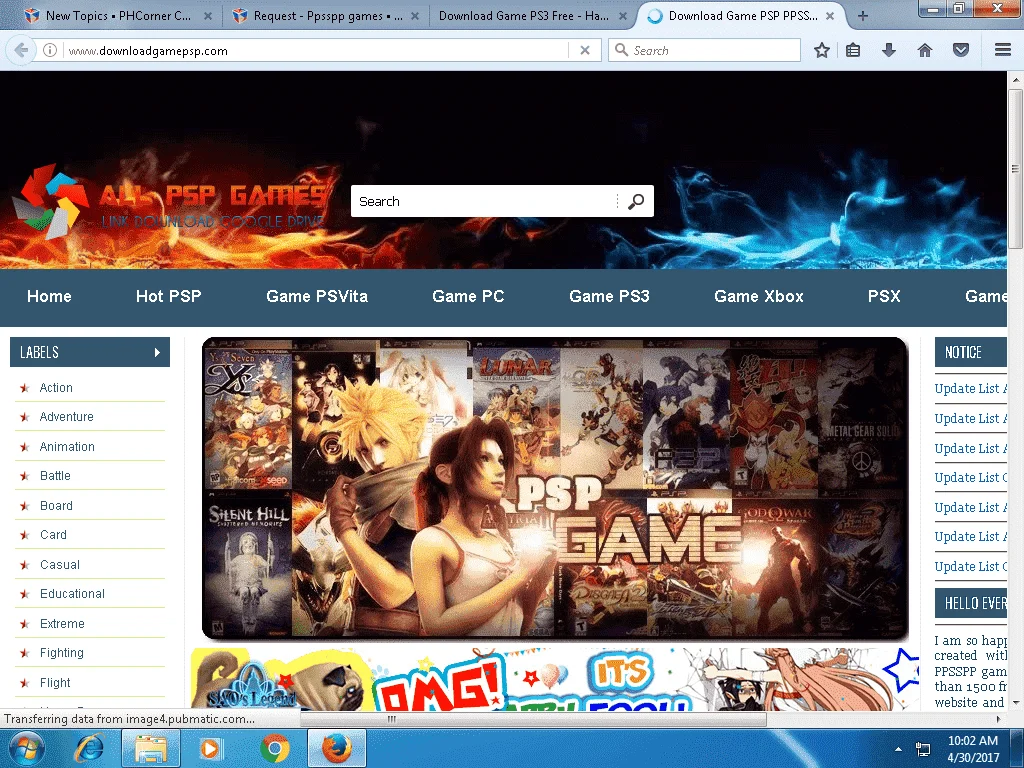The width and height of the screenshot is (1024, 768).
Task: Bookmark this page with the star icon
Action: pos(822,50)
